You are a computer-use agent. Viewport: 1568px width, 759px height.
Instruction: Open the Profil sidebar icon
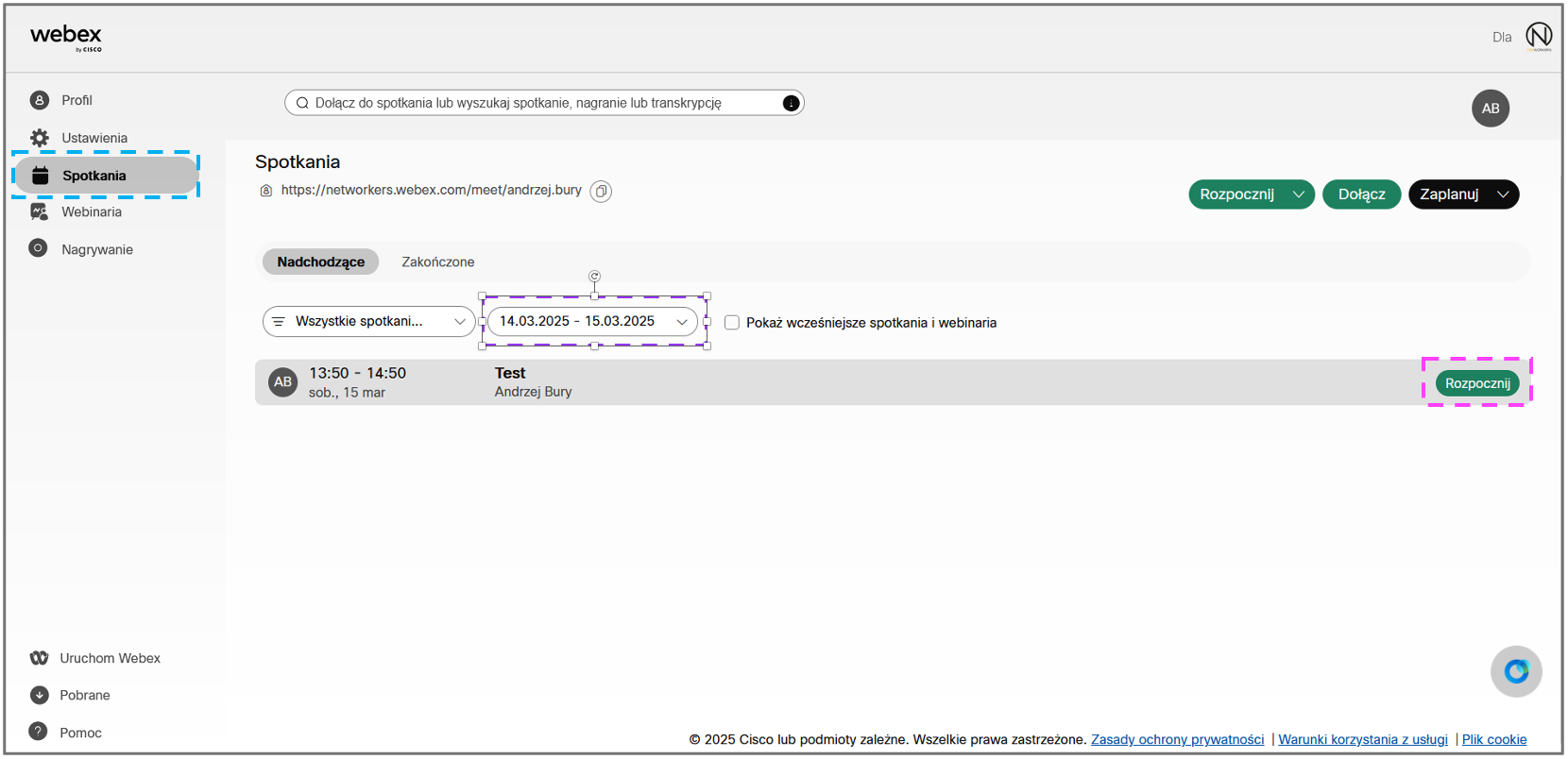pos(40,100)
